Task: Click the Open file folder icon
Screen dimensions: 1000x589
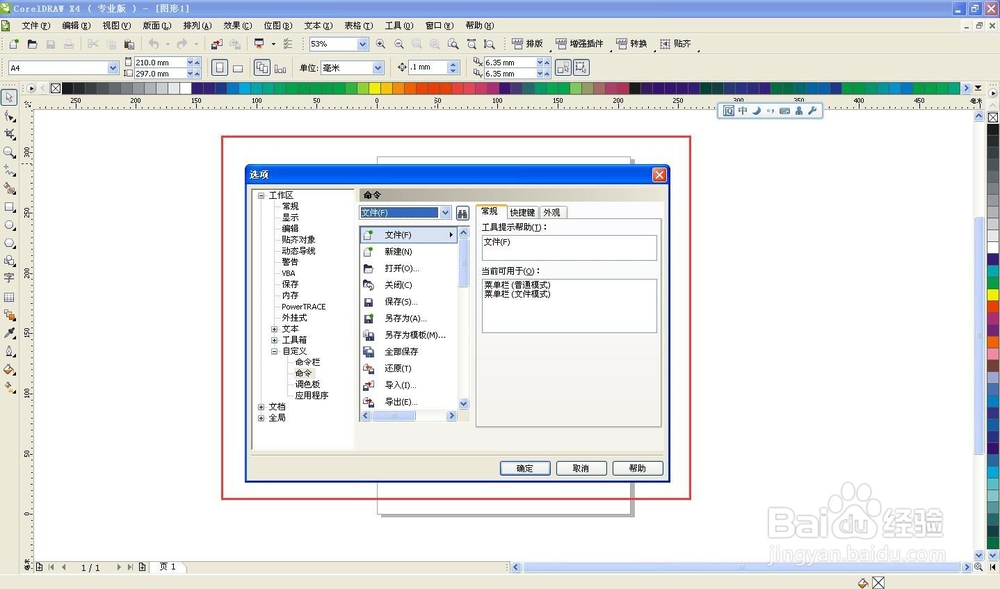Action: (33, 44)
